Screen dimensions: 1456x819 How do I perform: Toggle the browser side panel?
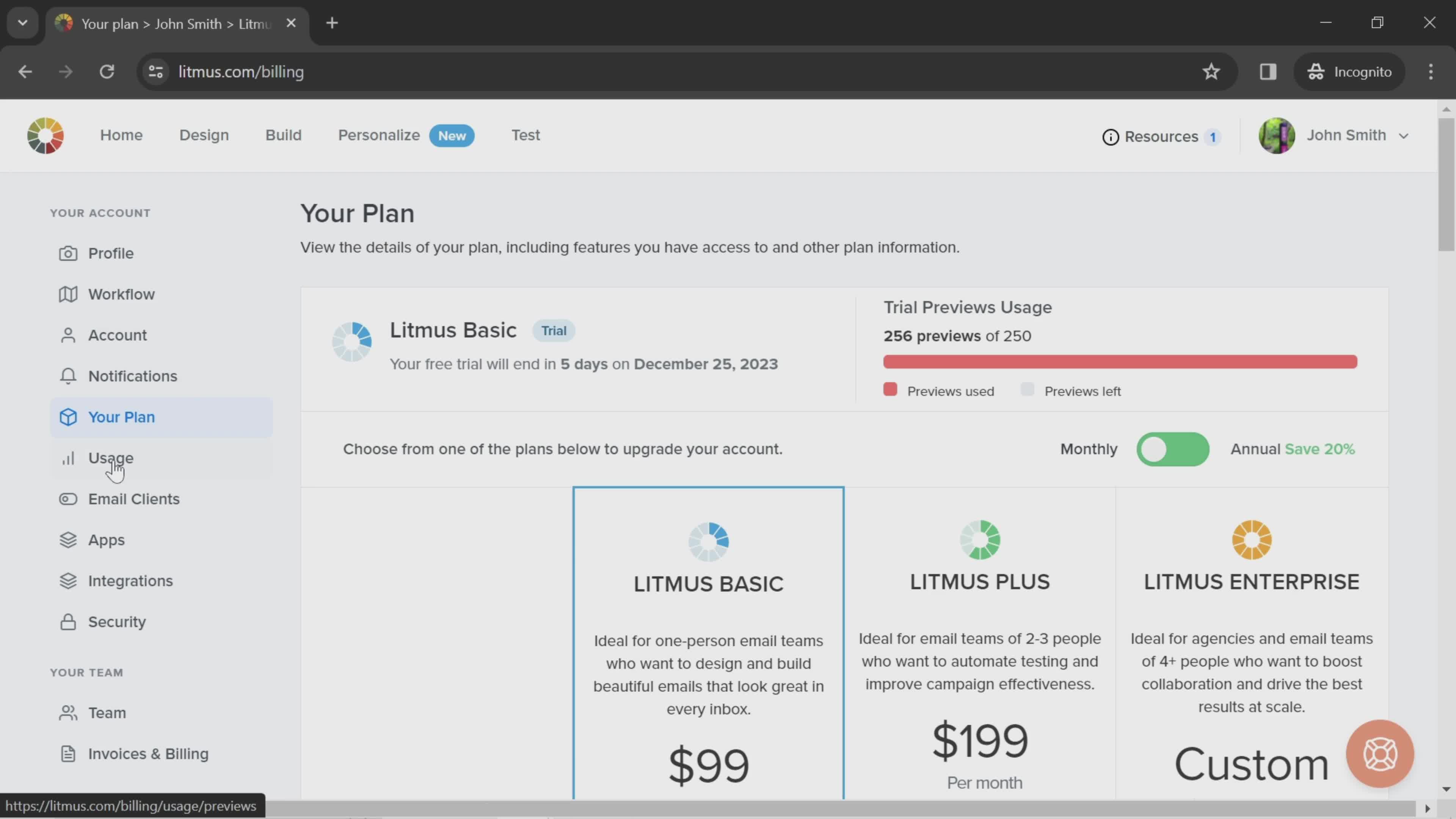[x=1268, y=71]
